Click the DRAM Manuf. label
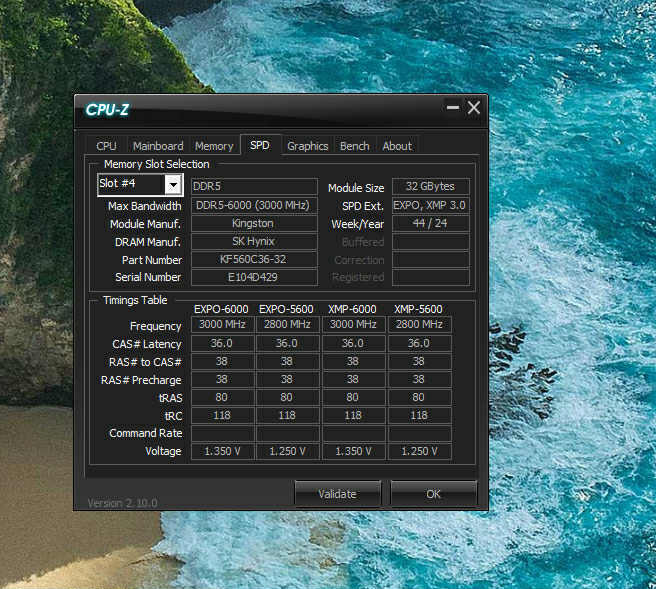 (x=148, y=242)
